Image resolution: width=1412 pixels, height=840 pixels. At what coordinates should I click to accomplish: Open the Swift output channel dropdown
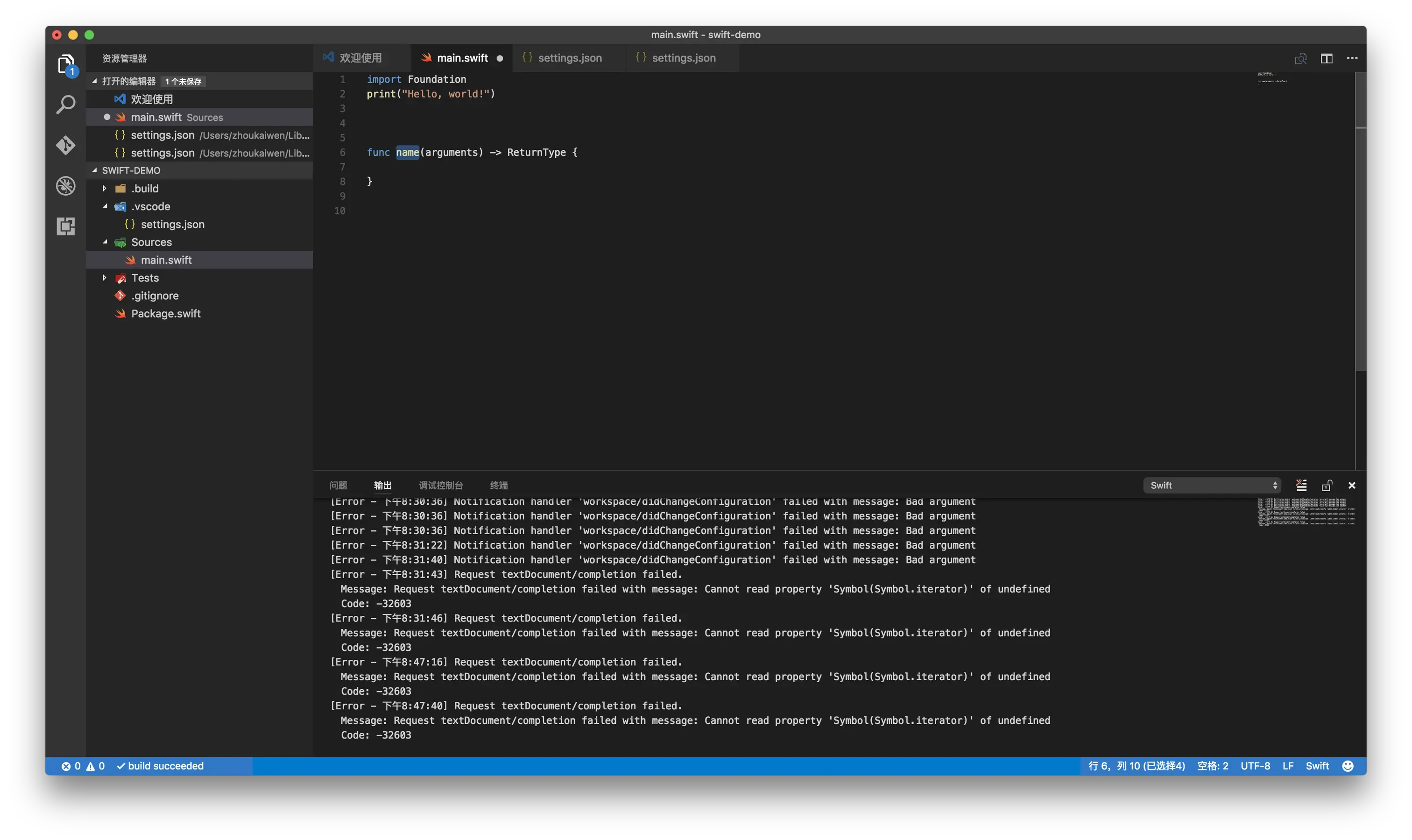pyautogui.click(x=1211, y=485)
